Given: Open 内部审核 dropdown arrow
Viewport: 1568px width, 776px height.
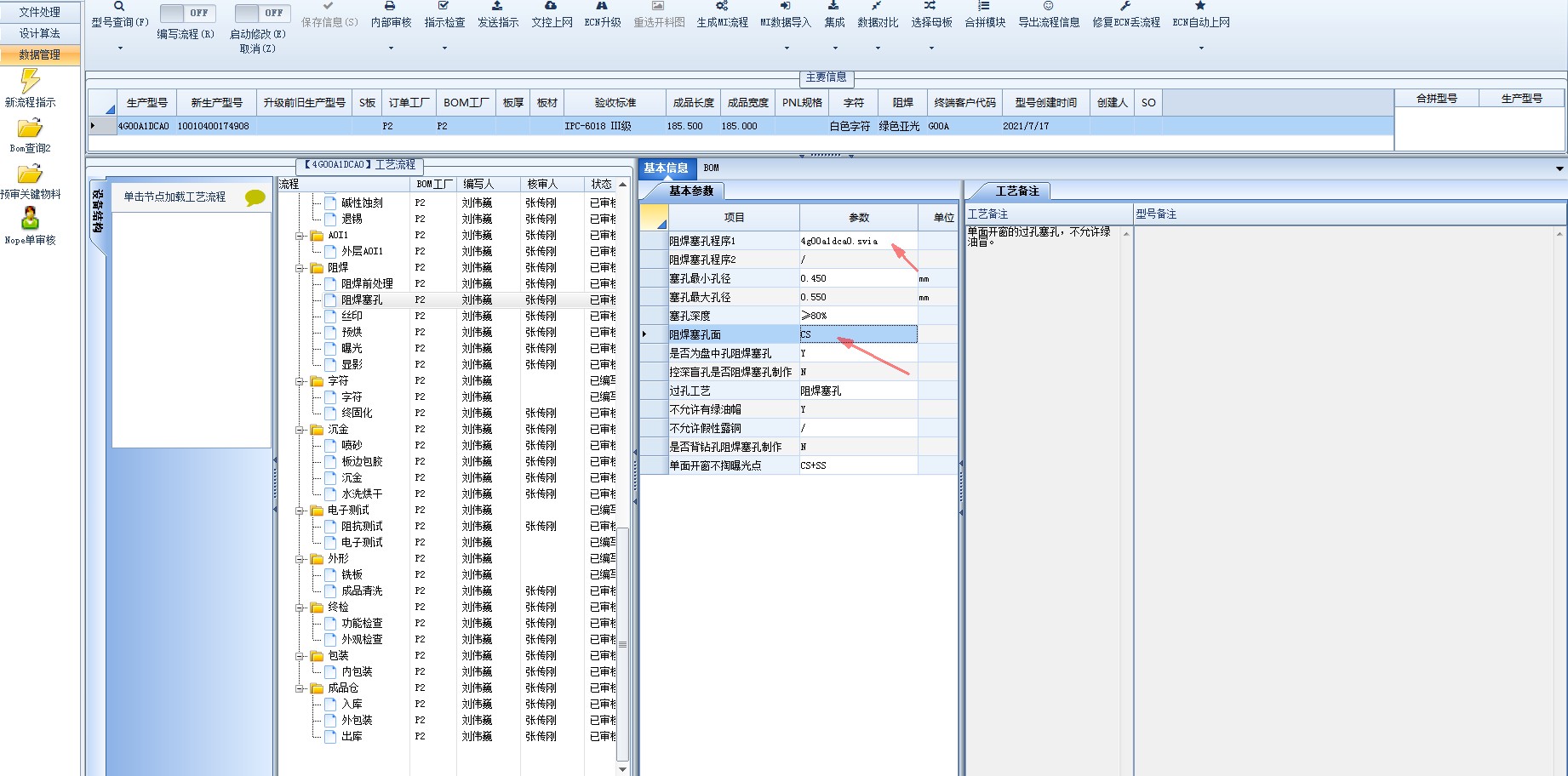Looking at the screenshot, I should (x=391, y=48).
